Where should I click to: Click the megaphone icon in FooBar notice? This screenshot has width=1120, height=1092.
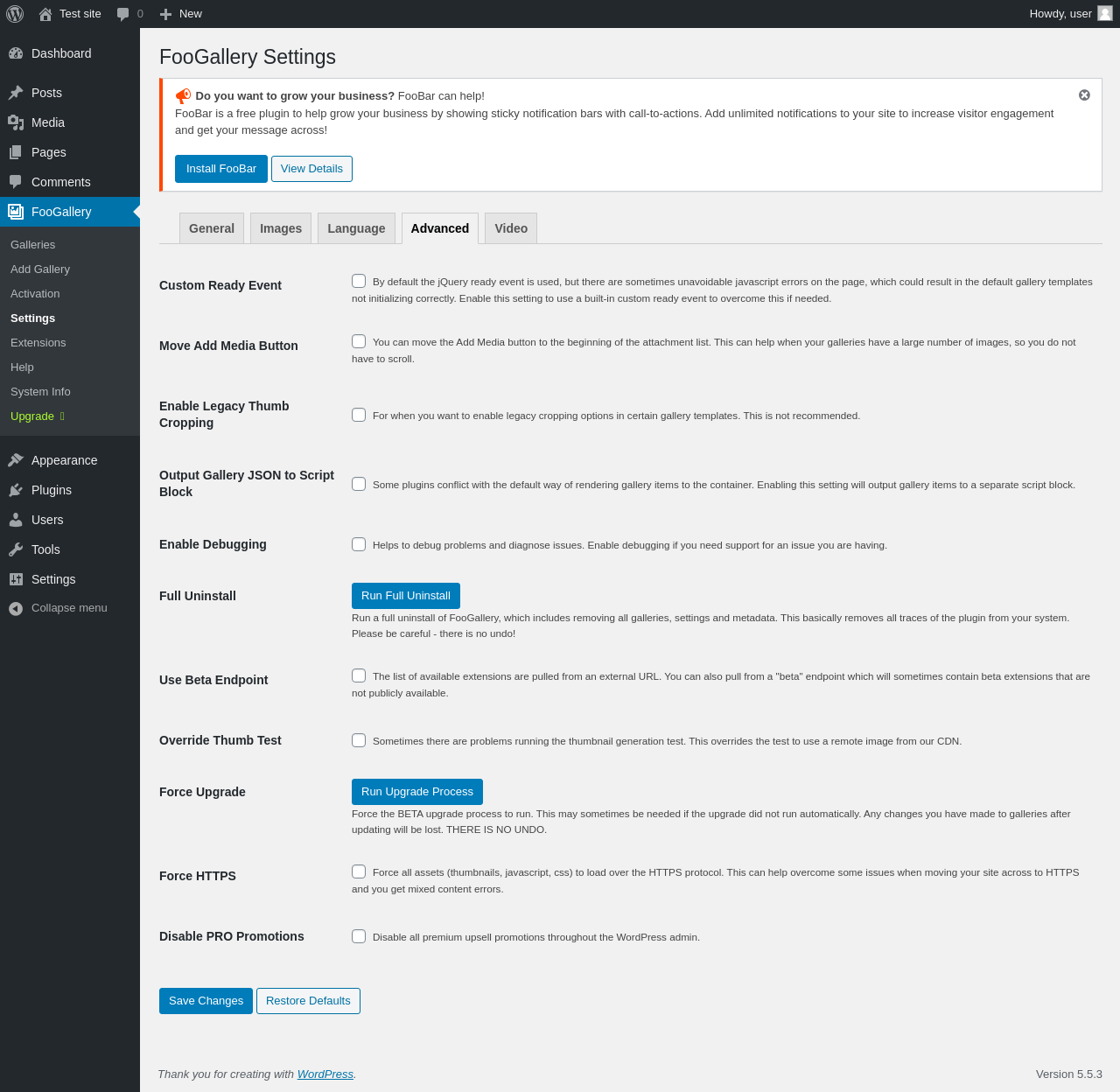pos(183,96)
